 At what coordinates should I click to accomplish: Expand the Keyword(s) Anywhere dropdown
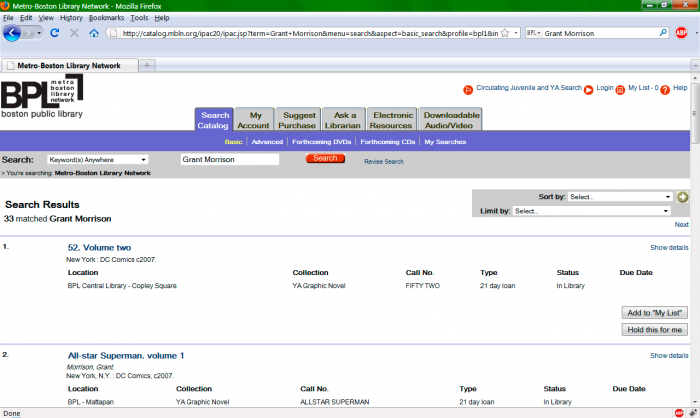click(97, 159)
